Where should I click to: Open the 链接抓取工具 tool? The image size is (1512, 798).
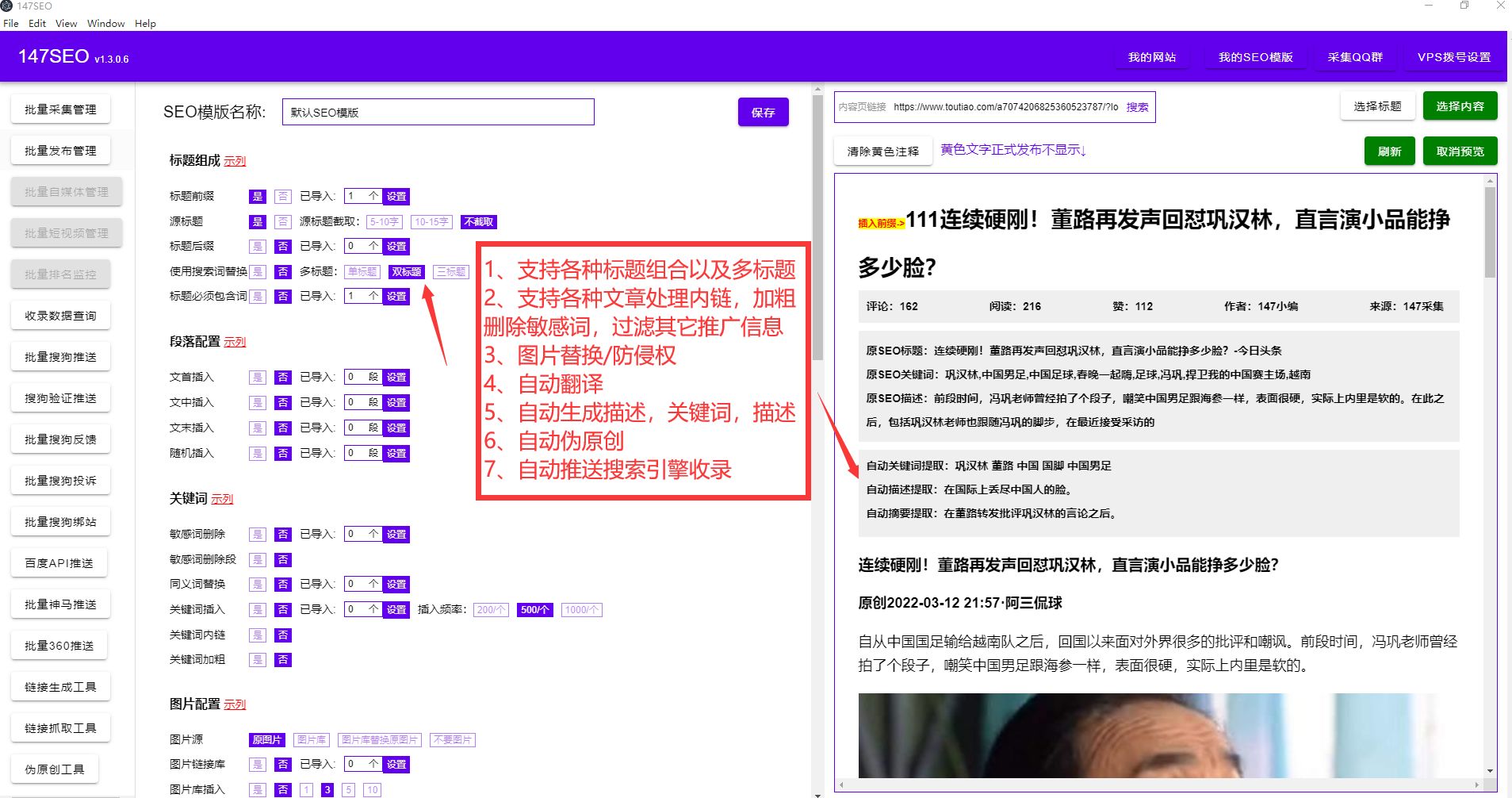(x=60, y=727)
